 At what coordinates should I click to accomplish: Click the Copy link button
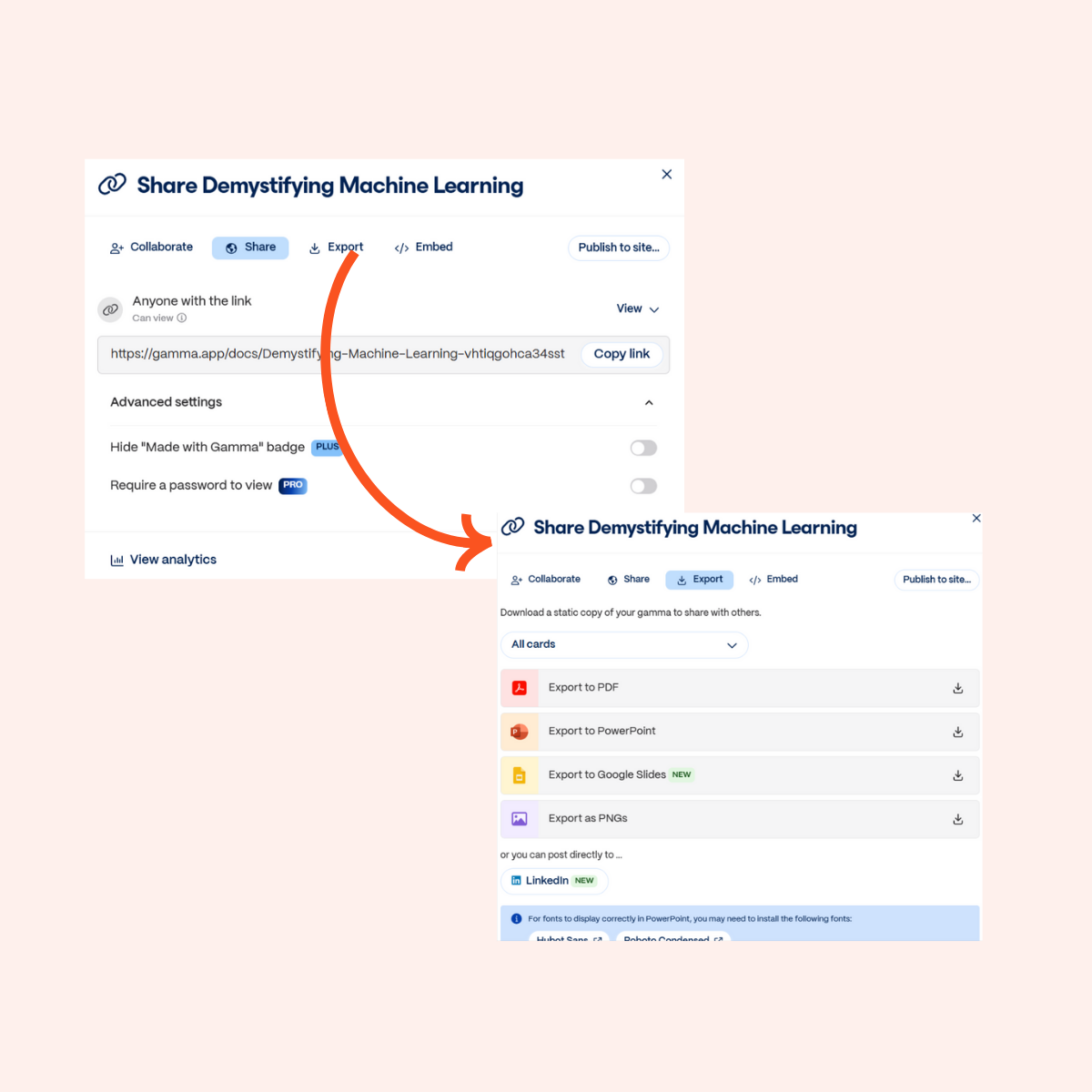click(622, 354)
